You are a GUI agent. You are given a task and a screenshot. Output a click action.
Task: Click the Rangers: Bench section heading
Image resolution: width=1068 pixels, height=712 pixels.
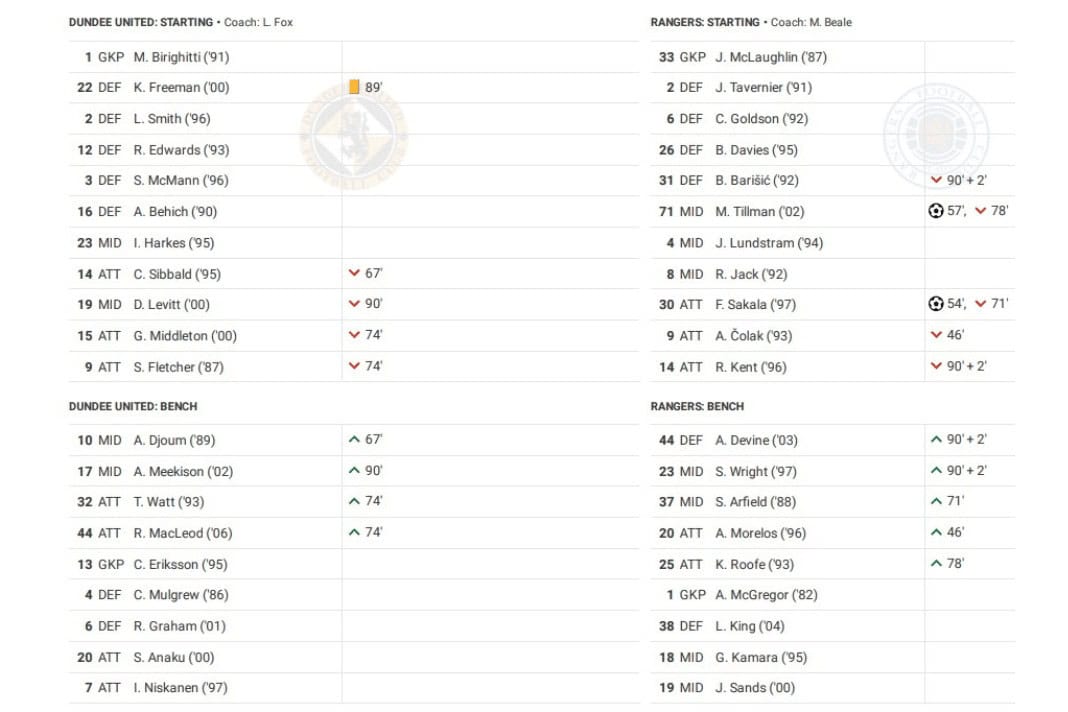click(x=697, y=407)
